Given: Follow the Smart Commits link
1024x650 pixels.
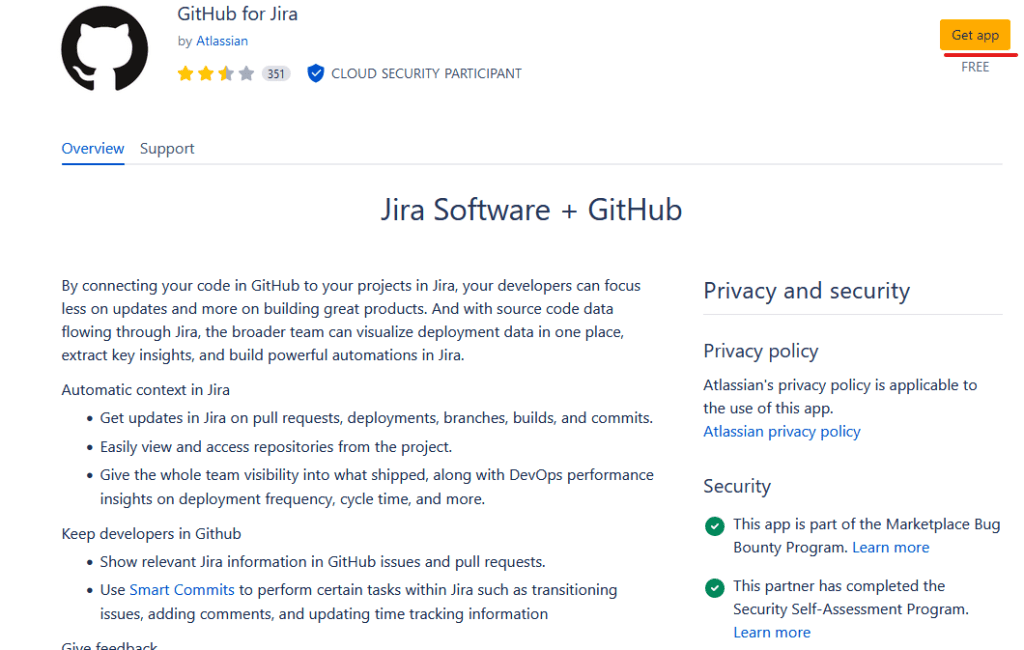Looking at the screenshot, I should click(x=182, y=590).
